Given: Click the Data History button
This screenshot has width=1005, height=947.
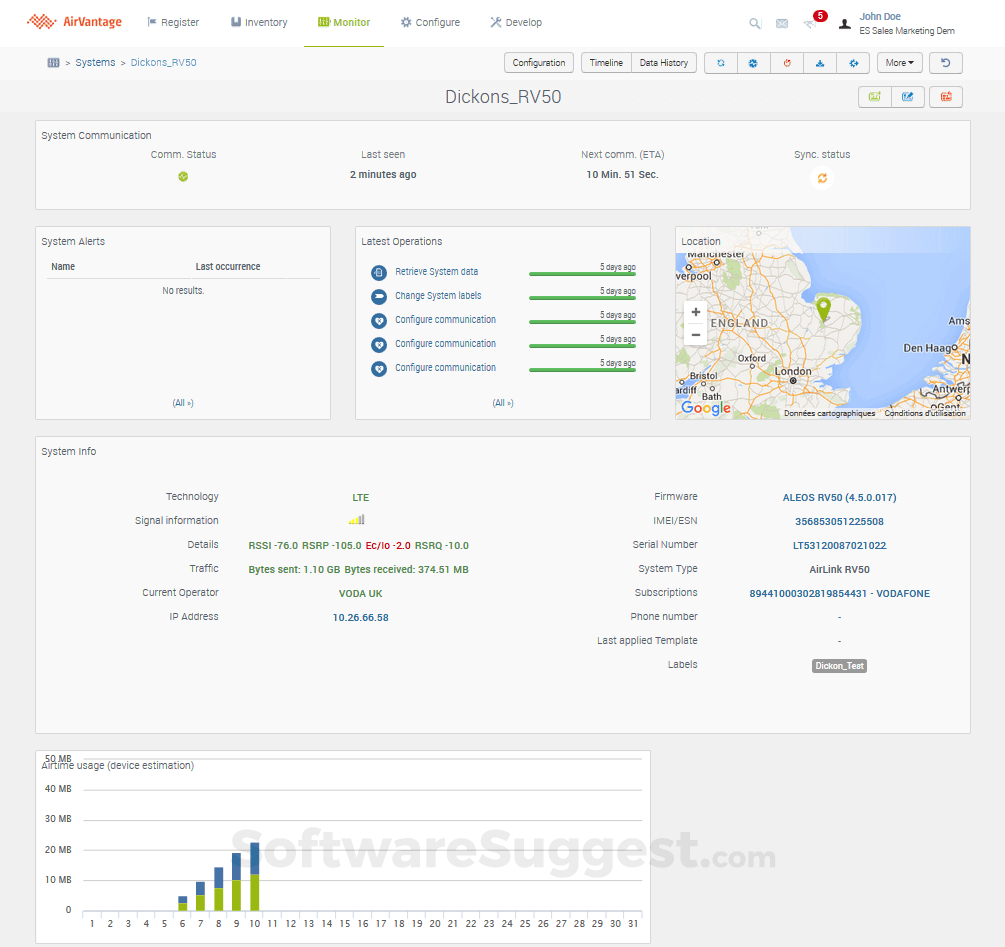Looking at the screenshot, I should [x=664, y=63].
